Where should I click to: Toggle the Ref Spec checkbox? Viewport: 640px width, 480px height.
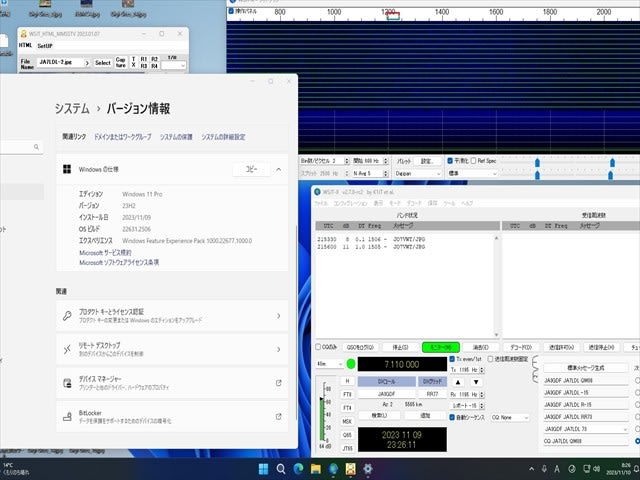click(x=473, y=161)
